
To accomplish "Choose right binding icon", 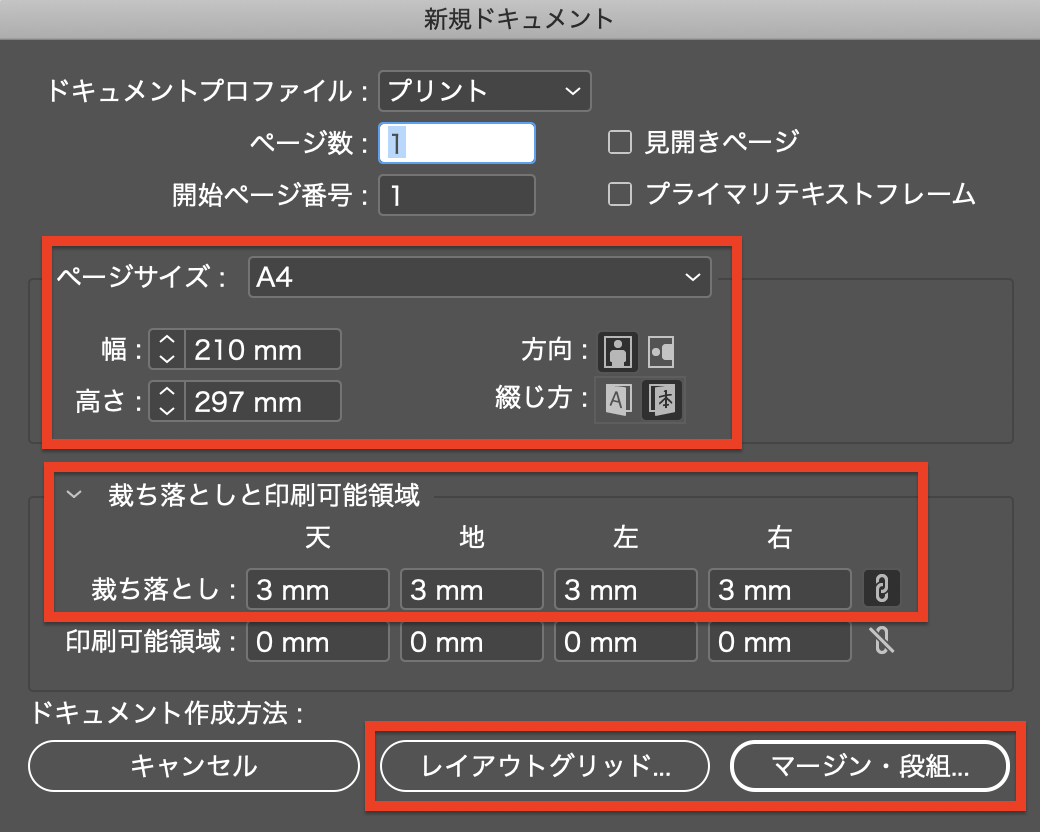I will pyautogui.click(x=662, y=400).
